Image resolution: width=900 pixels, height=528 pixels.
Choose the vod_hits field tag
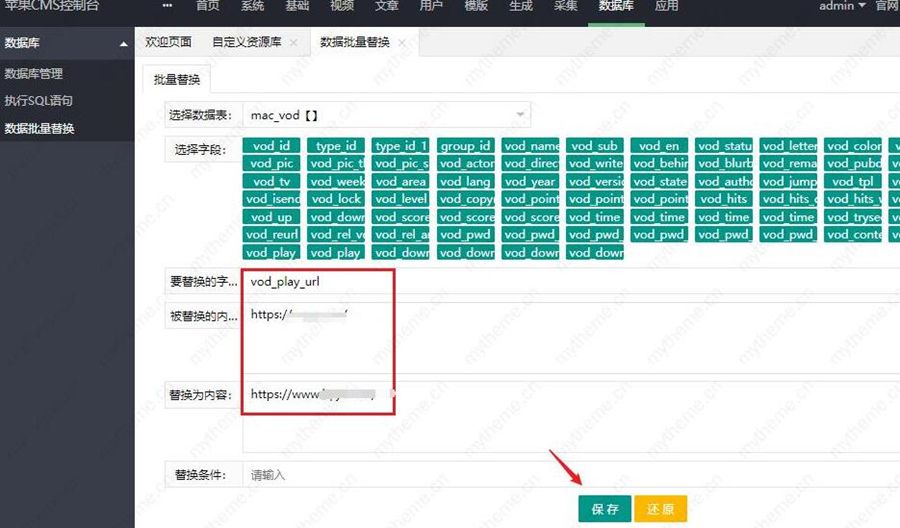(x=723, y=199)
